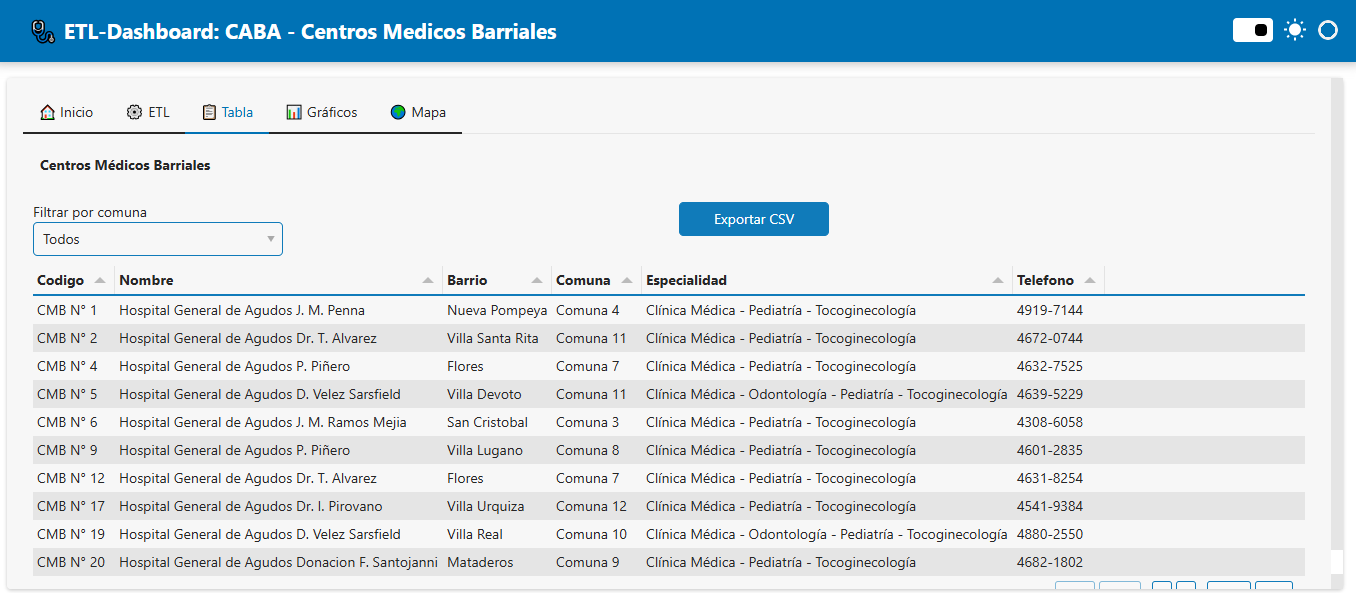
Task: Sort by the Telefono column arrow
Action: coord(1090,281)
